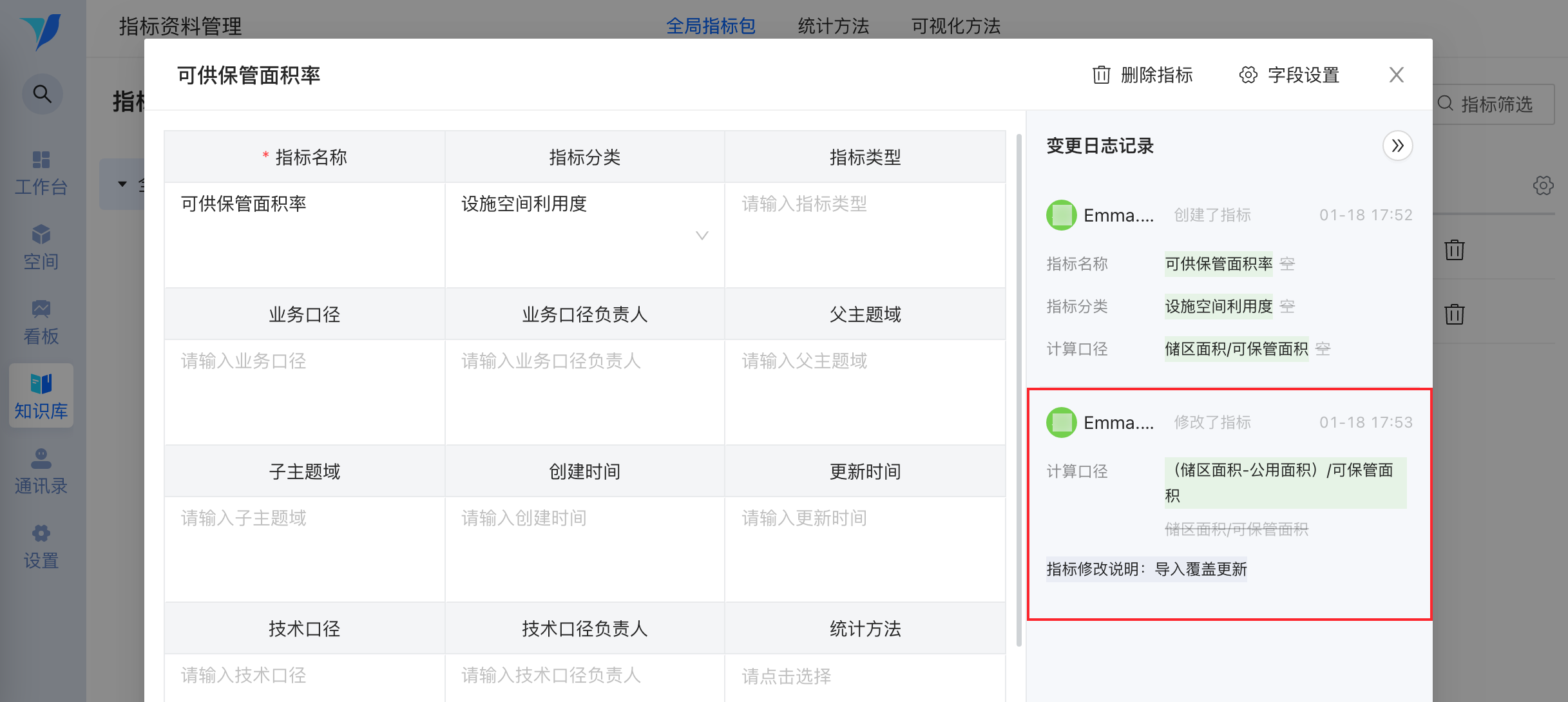Select 知识库 in the sidebar

[x=41, y=395]
